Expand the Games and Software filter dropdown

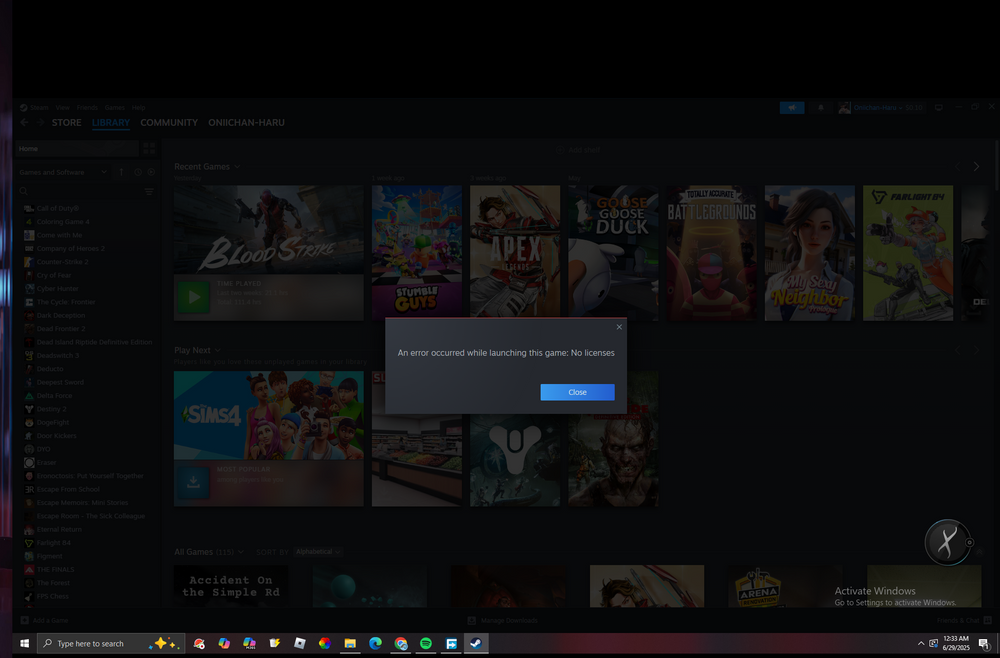[x=62, y=172]
